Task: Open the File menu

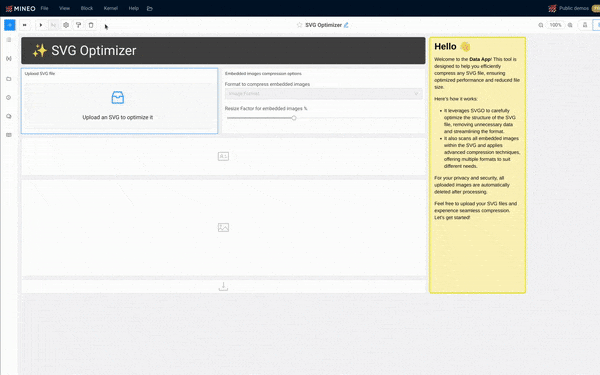Action: tap(44, 8)
